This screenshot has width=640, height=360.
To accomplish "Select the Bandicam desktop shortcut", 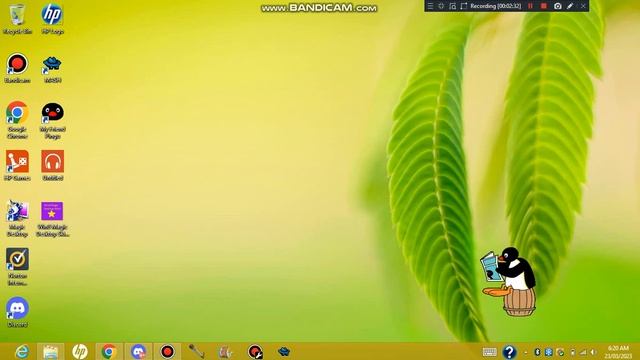I will tap(17, 68).
